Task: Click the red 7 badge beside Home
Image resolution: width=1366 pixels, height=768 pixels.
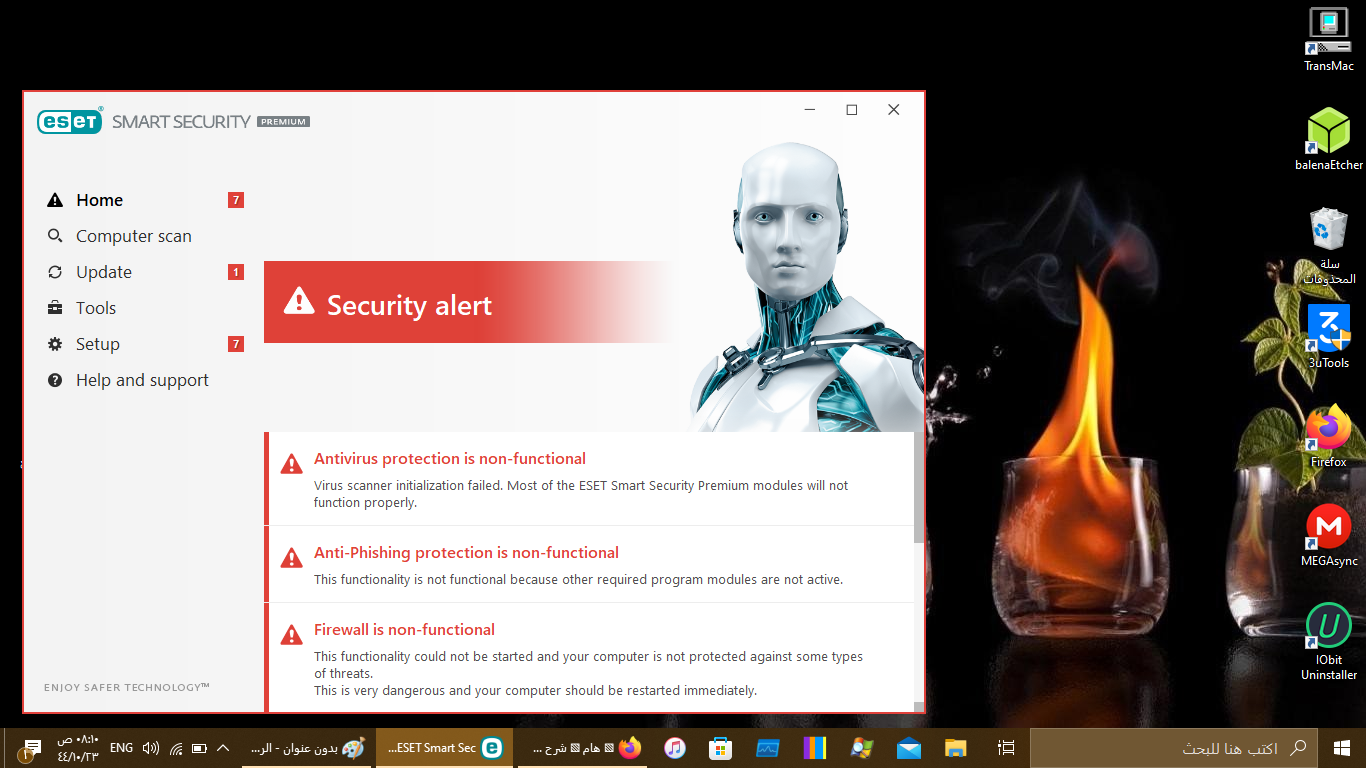Action: pyautogui.click(x=236, y=200)
